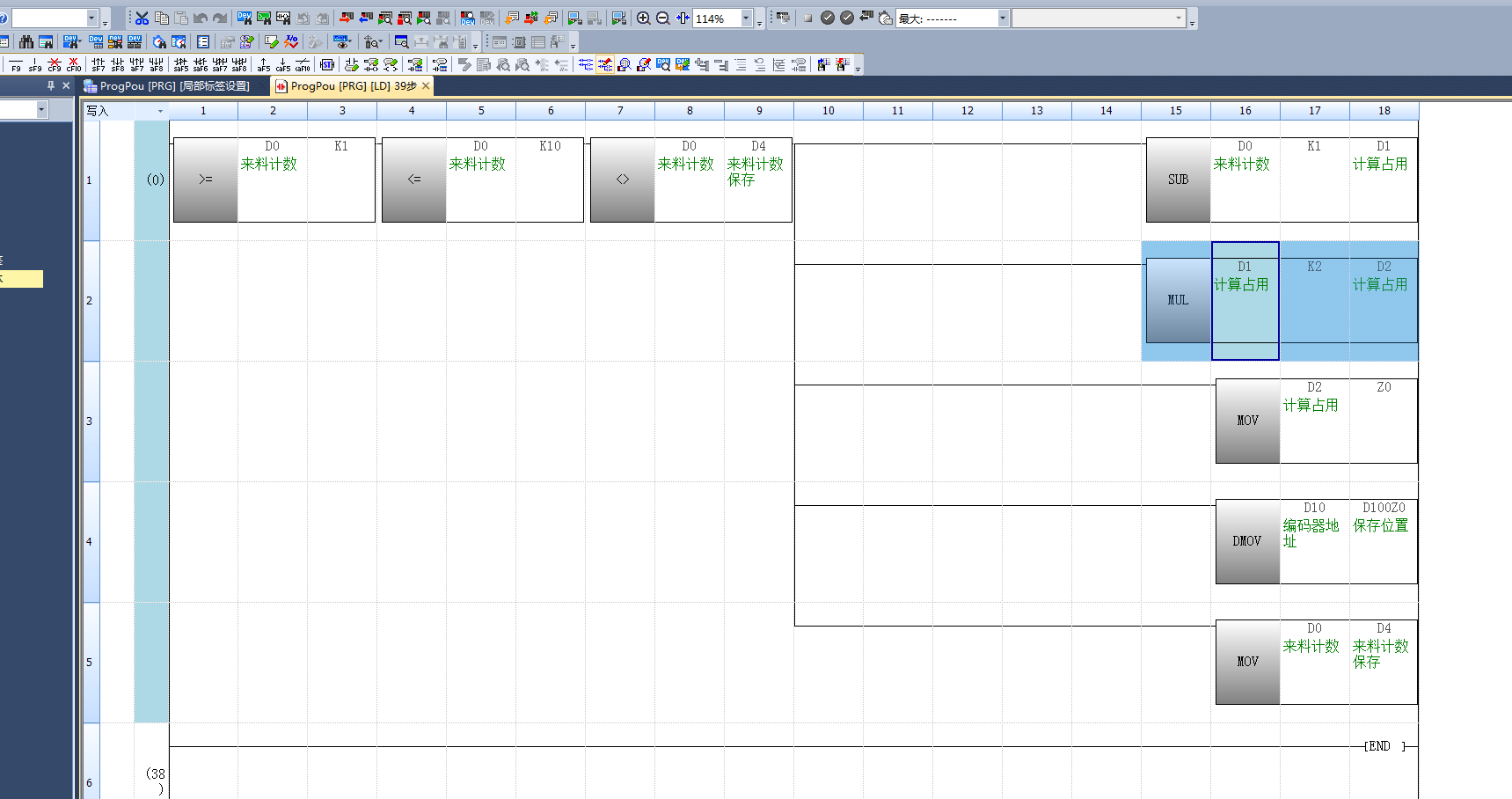This screenshot has height=799, width=1512.
Task: Select the K2 operand cell in row 2
Action: [1314, 300]
